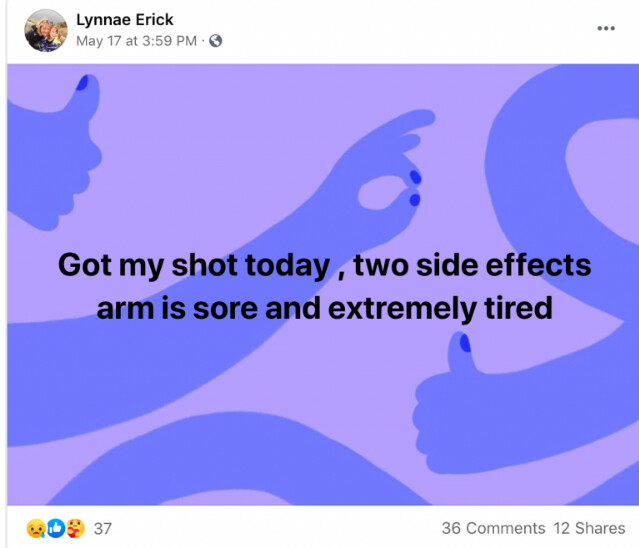Click the blue thumbs-up Like reaction icon
The height and width of the screenshot is (548, 639).
(54, 528)
